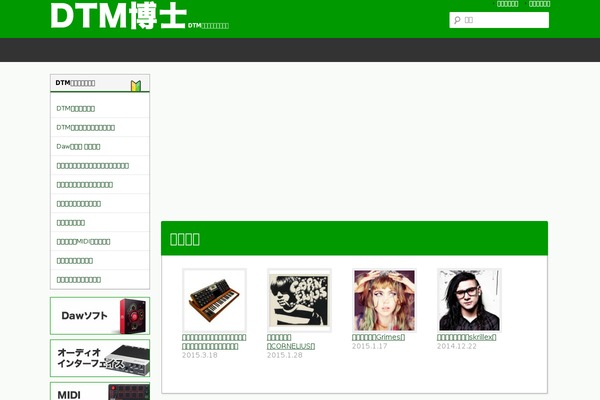This screenshot has width=600, height=400.
Task: Open the article link mentioning CORNELIUS
Action: pyautogui.click(x=291, y=342)
